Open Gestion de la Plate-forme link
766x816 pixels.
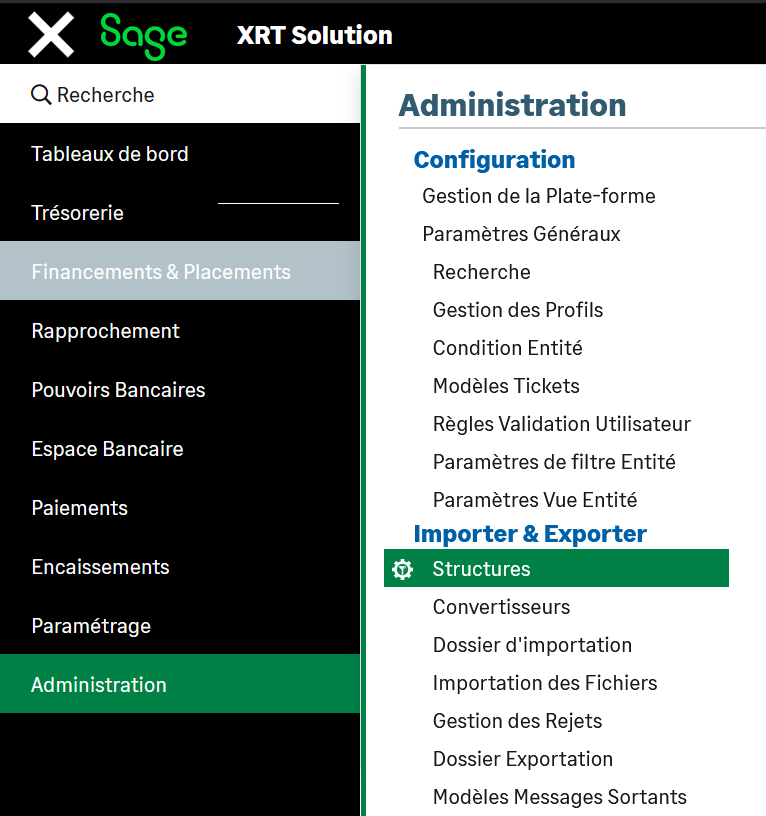pos(539,196)
